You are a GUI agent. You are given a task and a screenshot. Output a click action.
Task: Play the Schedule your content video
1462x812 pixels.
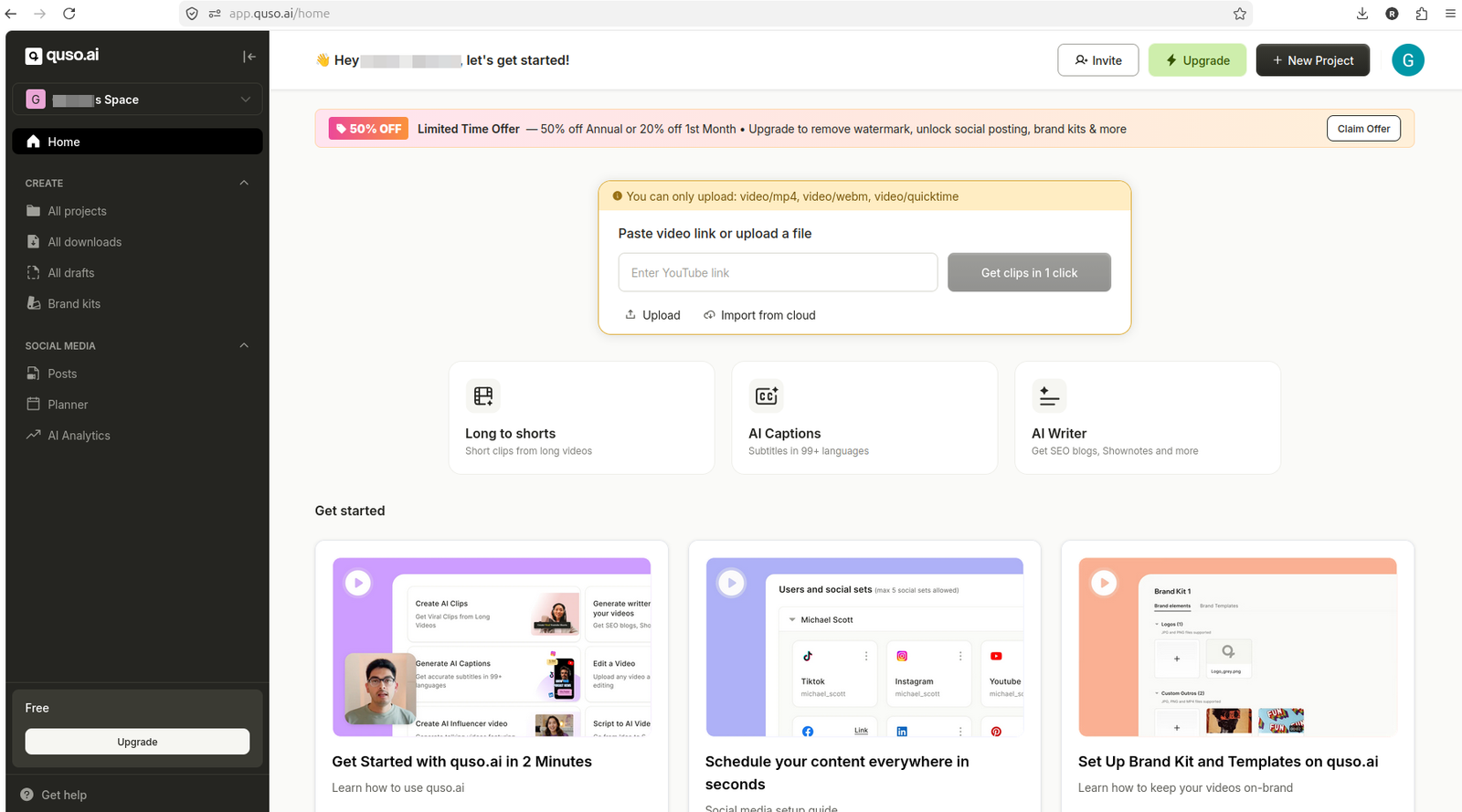point(731,583)
